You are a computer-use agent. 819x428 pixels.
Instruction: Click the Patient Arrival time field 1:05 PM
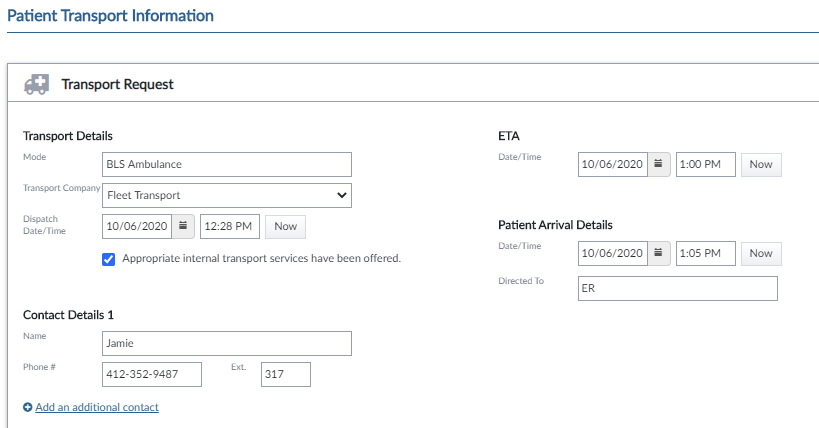coord(706,253)
